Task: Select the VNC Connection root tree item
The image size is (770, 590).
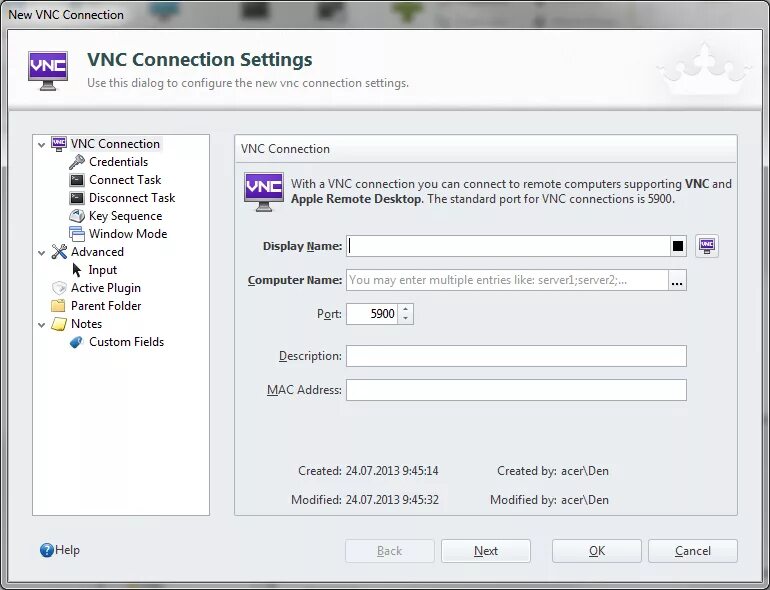Action: point(115,144)
